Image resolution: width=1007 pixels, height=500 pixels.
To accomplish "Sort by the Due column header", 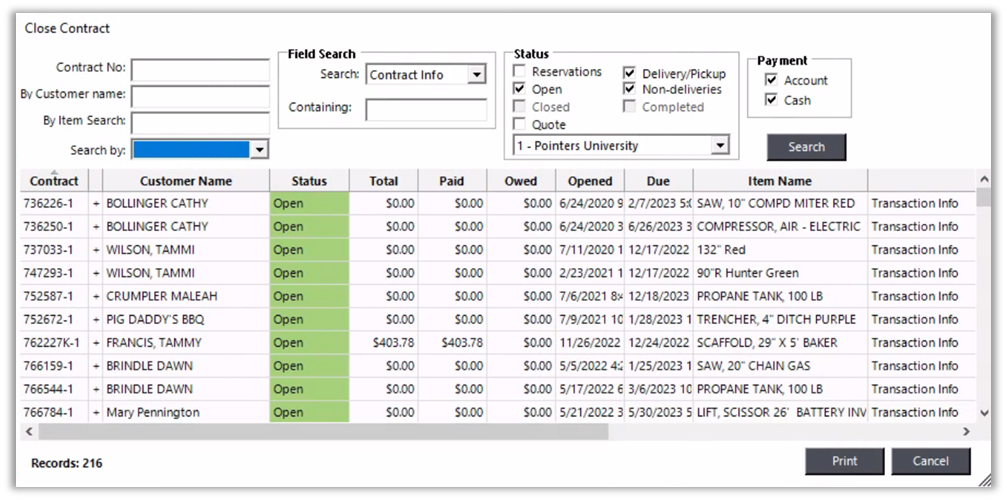I will coord(658,181).
